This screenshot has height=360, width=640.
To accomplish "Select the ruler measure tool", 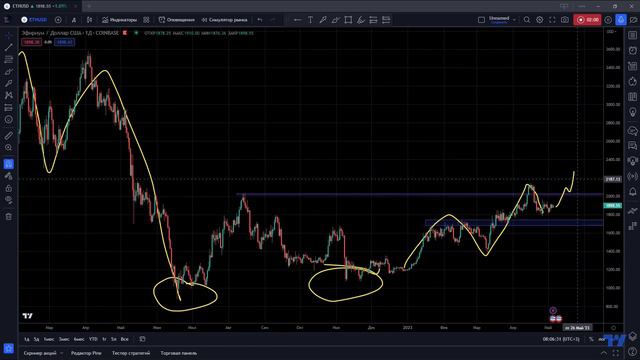I will tap(9, 136).
